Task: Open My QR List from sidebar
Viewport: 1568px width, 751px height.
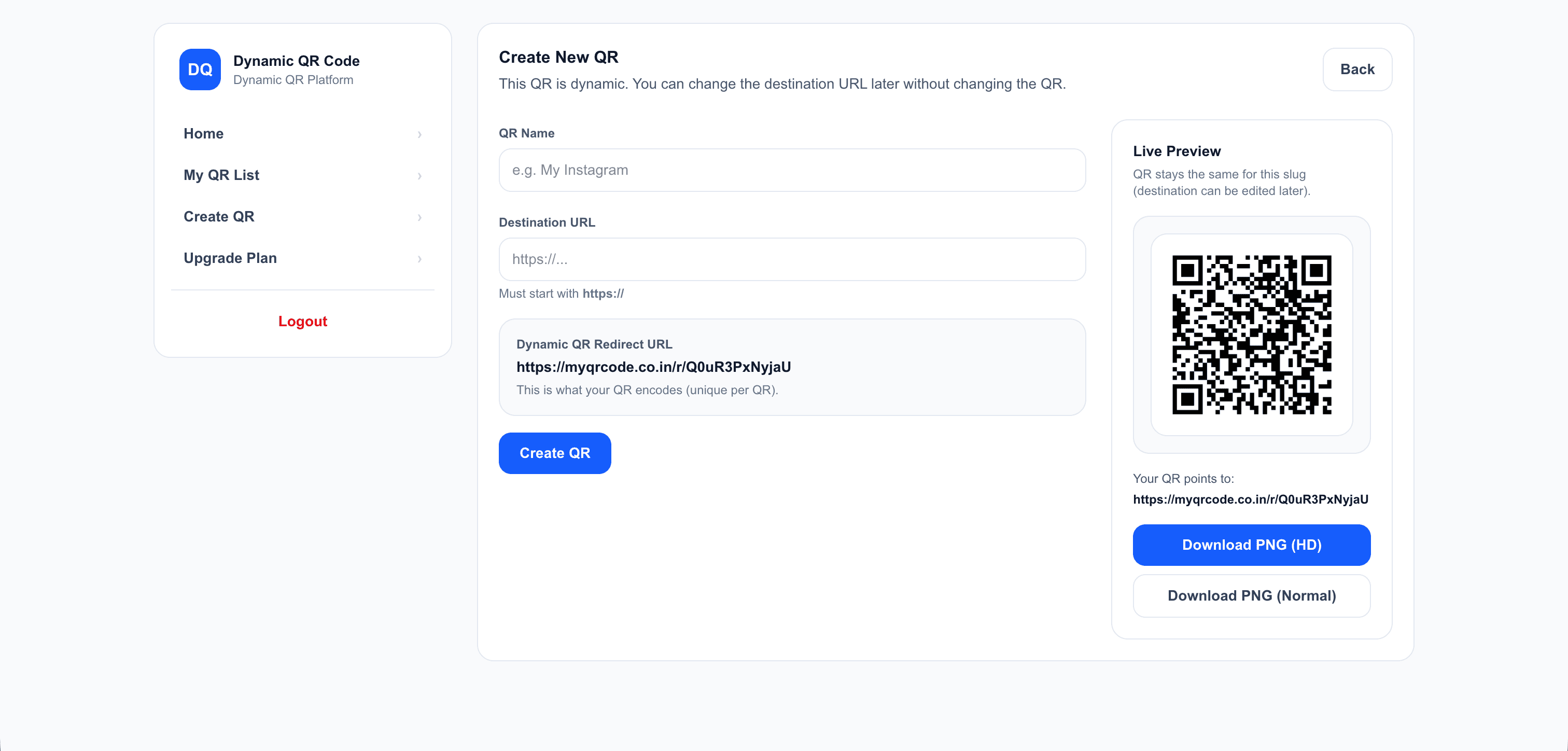Action: pos(221,175)
